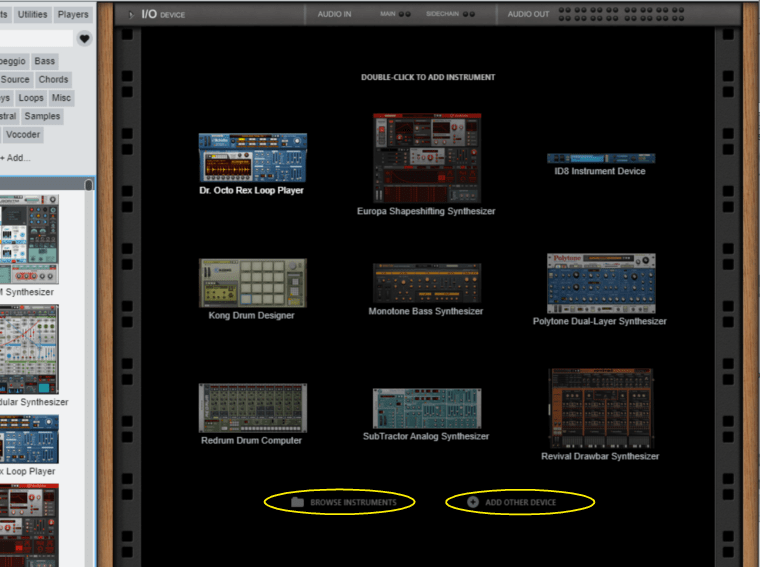Click the Add tag link
This screenshot has height=567, width=764.
tap(16, 158)
